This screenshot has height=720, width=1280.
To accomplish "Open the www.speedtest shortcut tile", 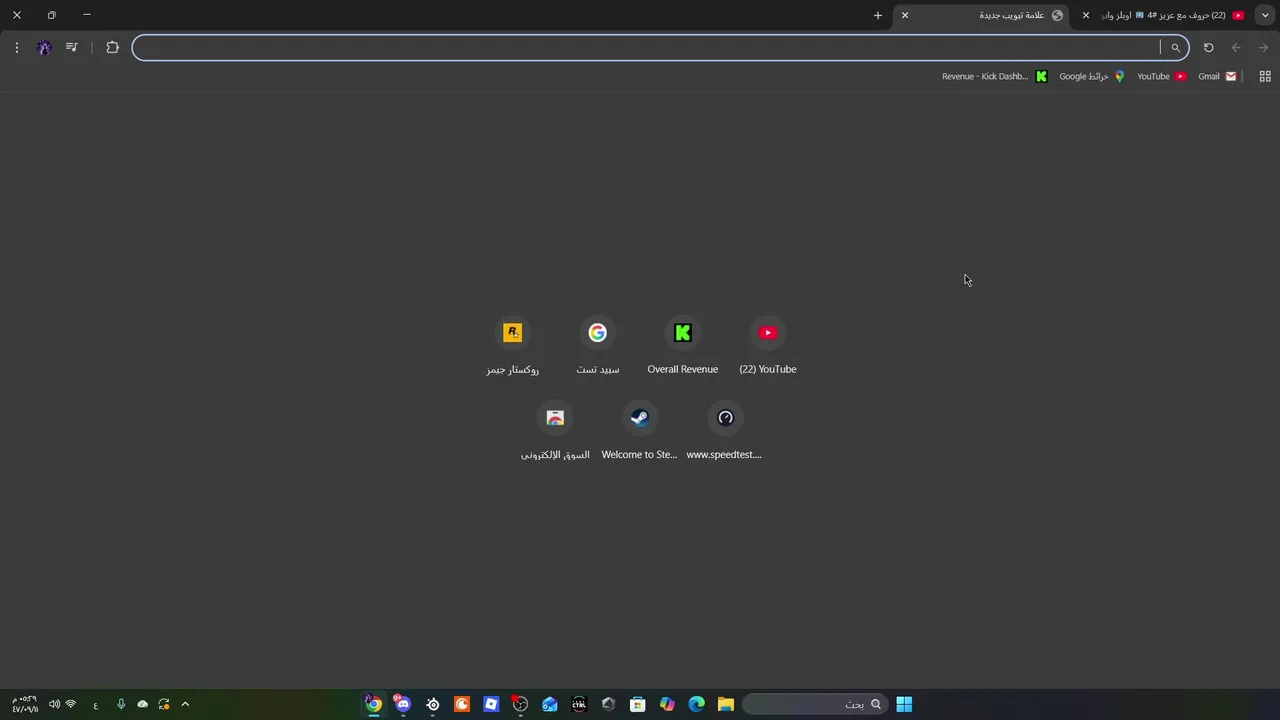I will (725, 431).
